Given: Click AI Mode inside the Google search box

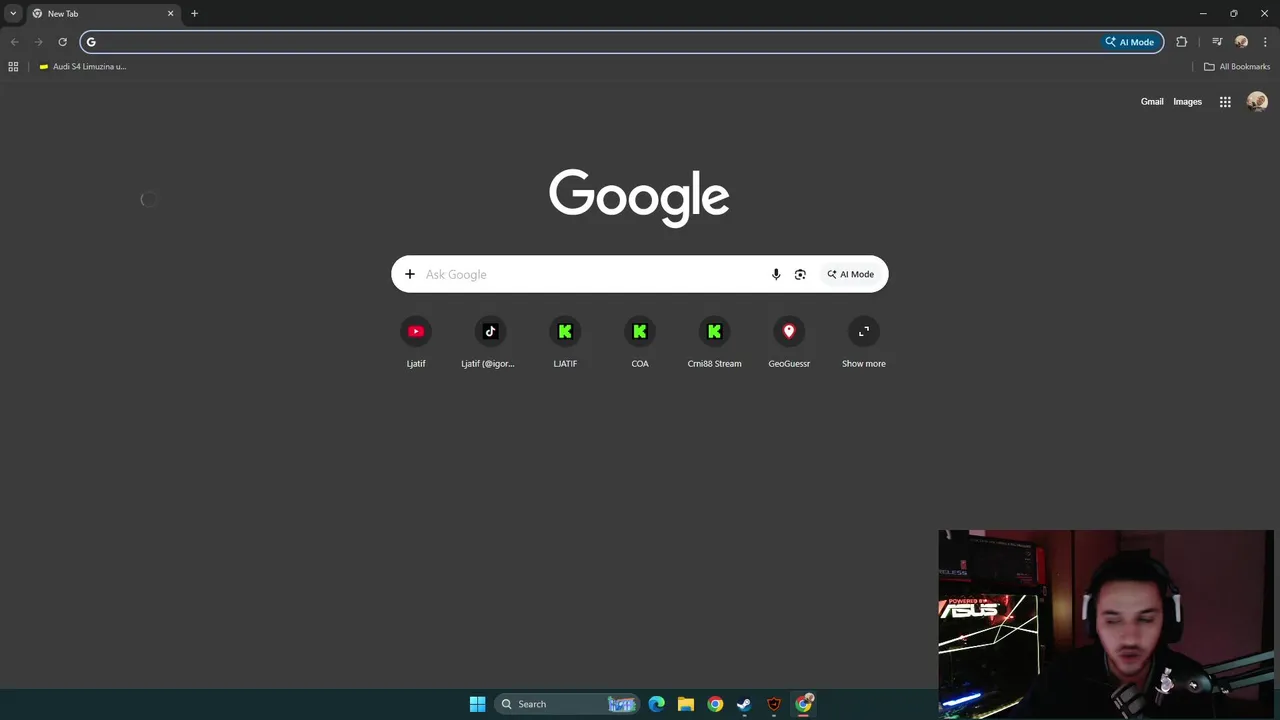Looking at the screenshot, I should coord(850,274).
